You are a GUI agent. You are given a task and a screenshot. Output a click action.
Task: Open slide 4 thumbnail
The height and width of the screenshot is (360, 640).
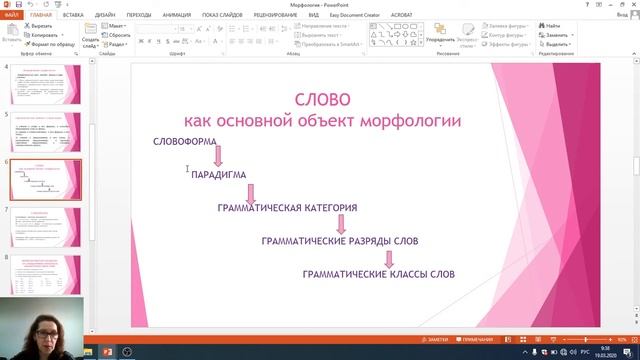[x=45, y=84]
